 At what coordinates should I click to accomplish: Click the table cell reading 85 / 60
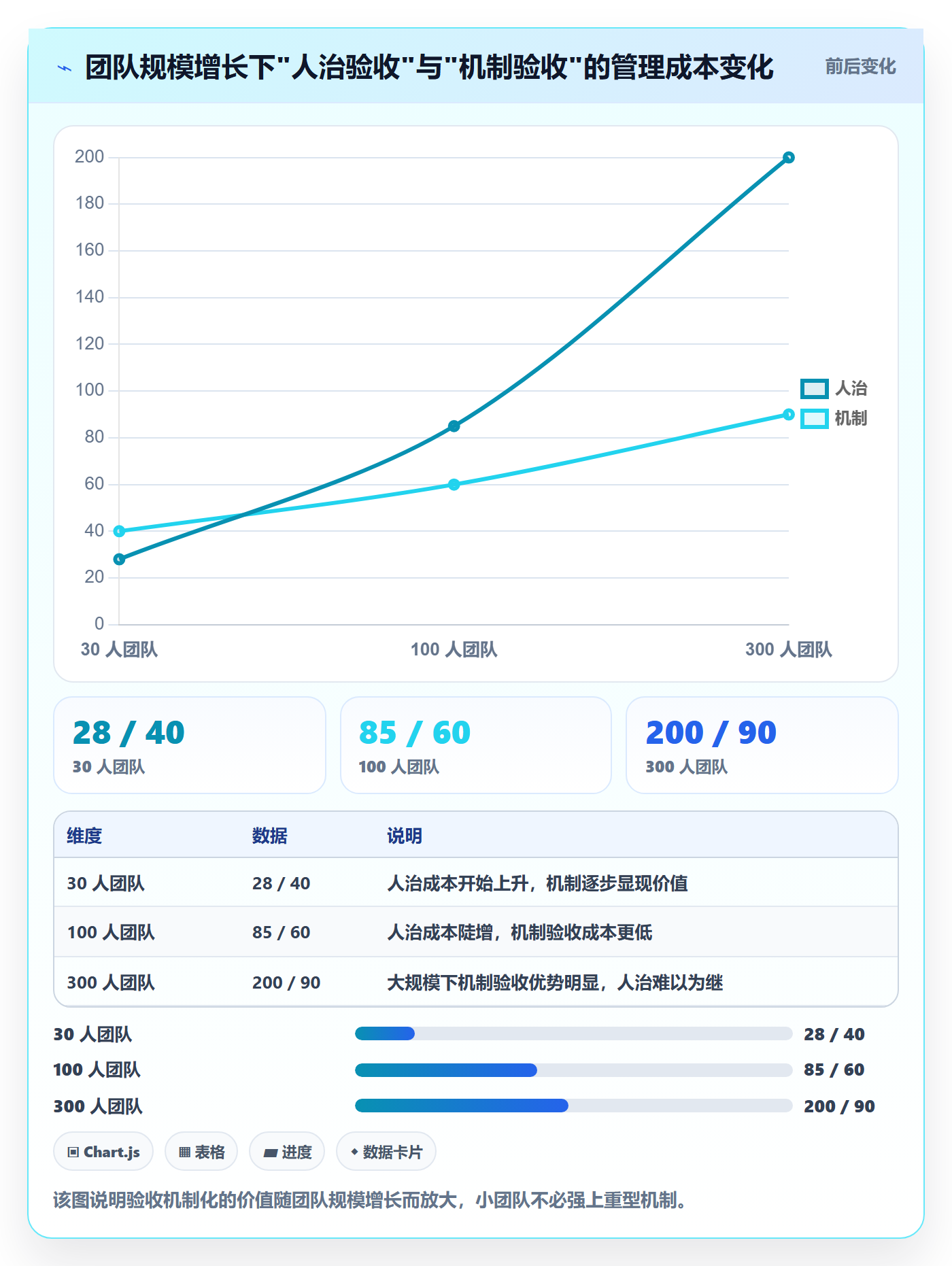[282, 932]
